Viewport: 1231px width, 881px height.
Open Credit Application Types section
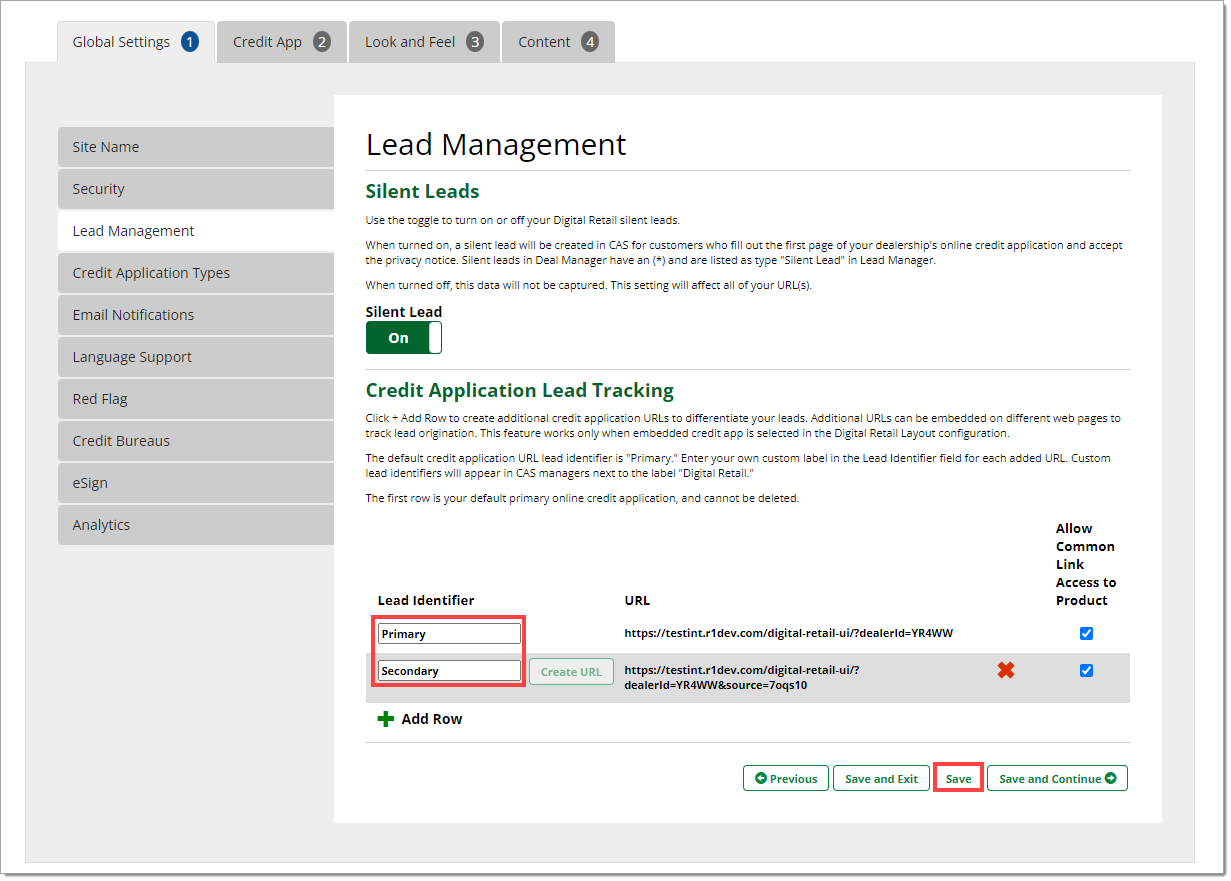point(196,273)
